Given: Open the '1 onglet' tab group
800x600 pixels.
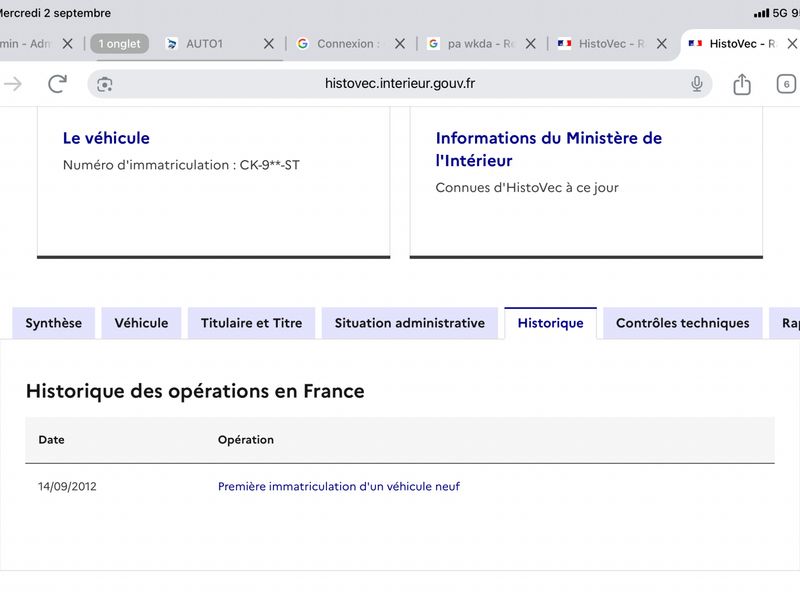Looking at the screenshot, I should (119, 44).
